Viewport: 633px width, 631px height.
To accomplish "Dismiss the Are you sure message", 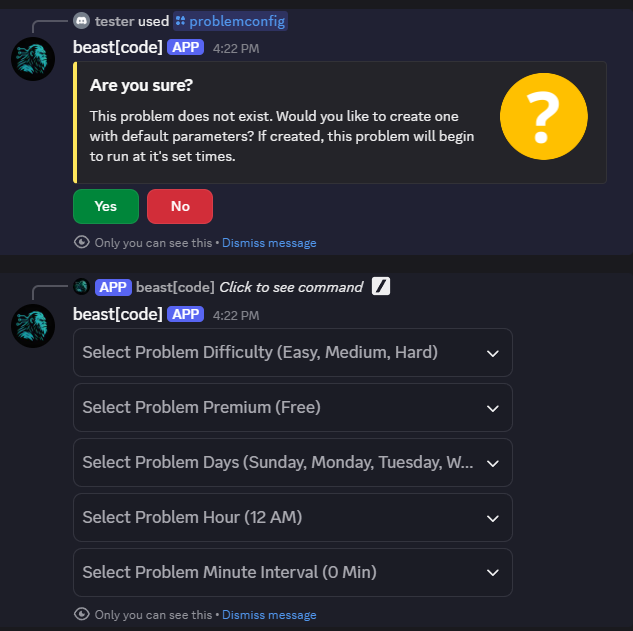I will pos(269,243).
